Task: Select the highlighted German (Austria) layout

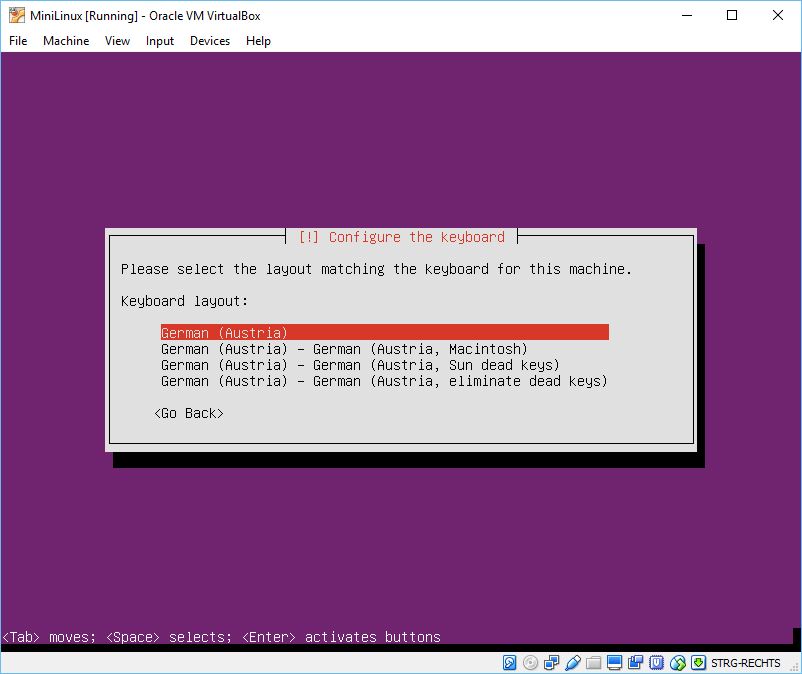Action: click(x=385, y=332)
